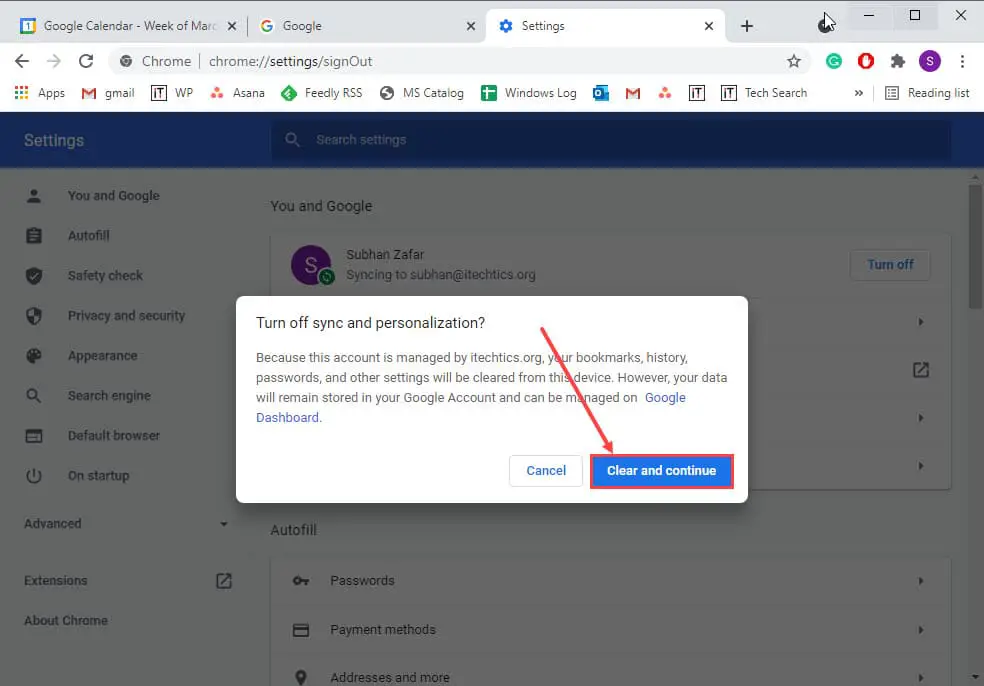Switch to the Google tab

(360, 26)
